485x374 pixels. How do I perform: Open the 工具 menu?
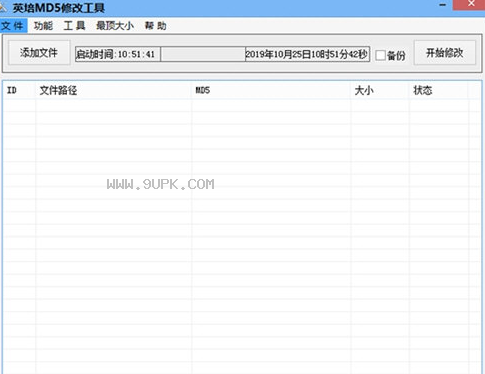pyautogui.click(x=74, y=26)
